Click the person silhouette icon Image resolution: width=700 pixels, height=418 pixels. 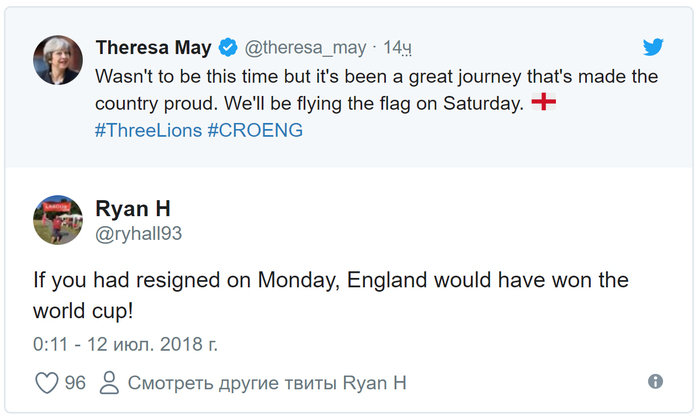coord(110,383)
